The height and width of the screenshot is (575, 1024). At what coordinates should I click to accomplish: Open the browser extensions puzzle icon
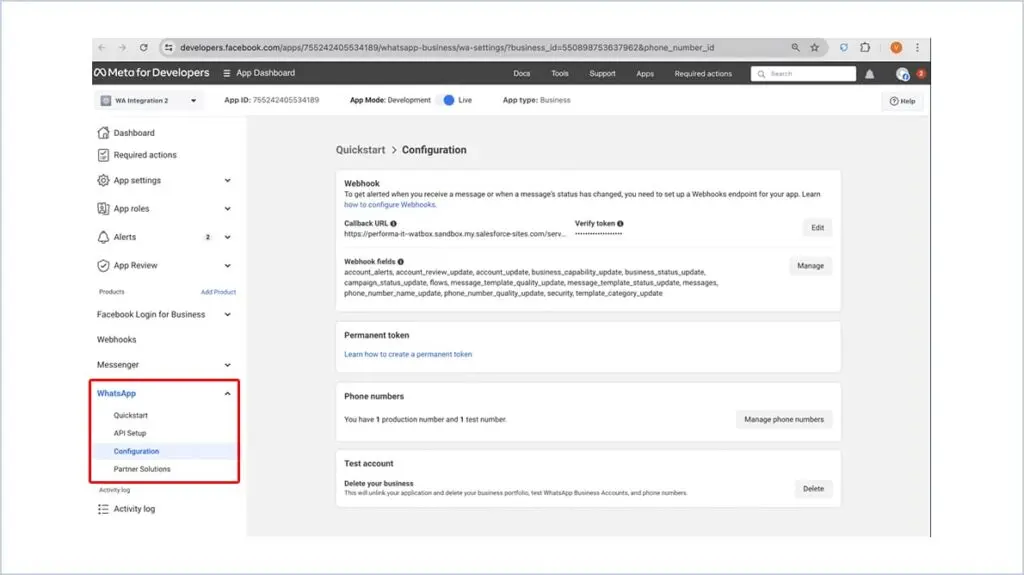(865, 48)
